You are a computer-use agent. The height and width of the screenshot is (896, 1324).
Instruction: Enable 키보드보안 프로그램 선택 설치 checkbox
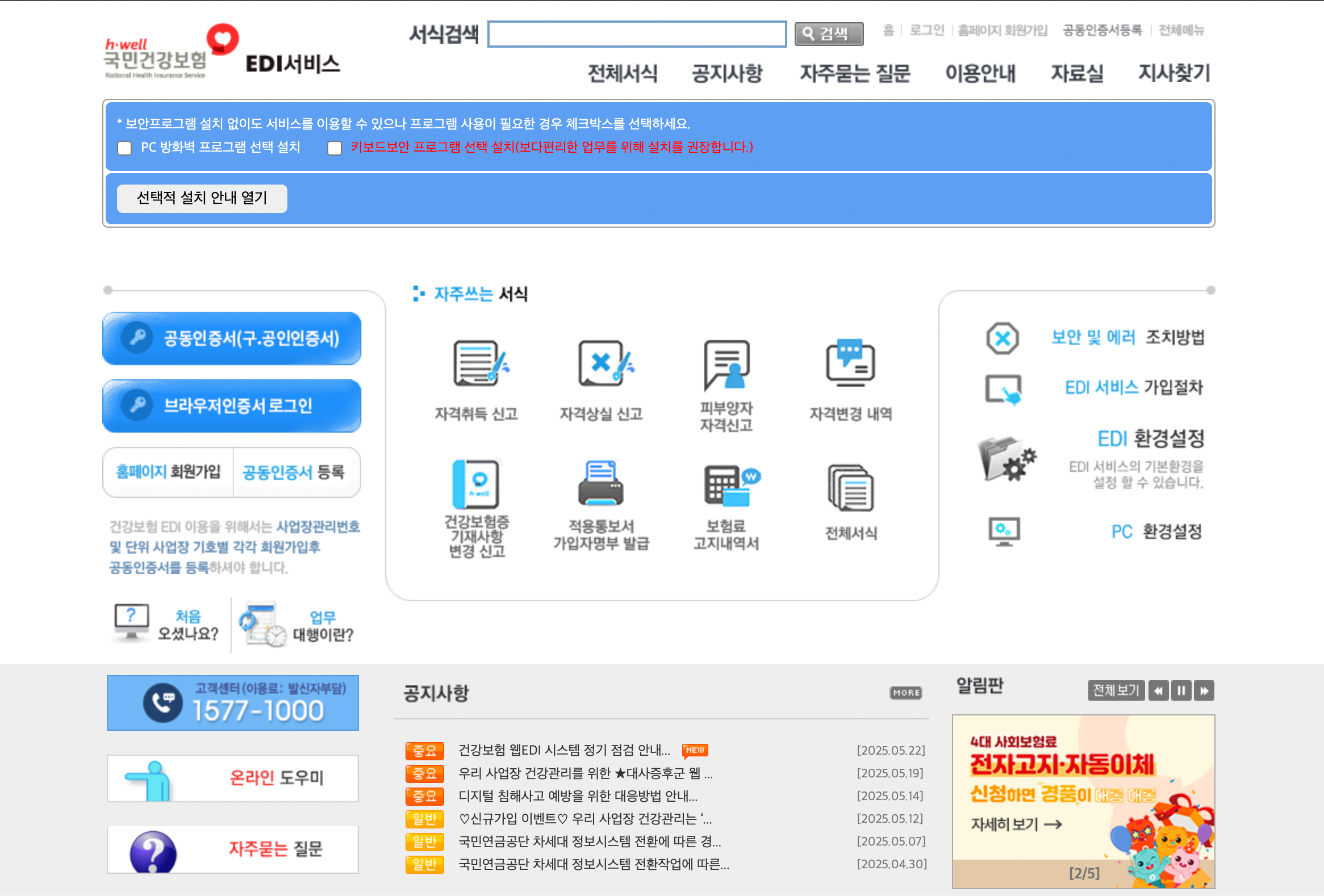coord(335,148)
